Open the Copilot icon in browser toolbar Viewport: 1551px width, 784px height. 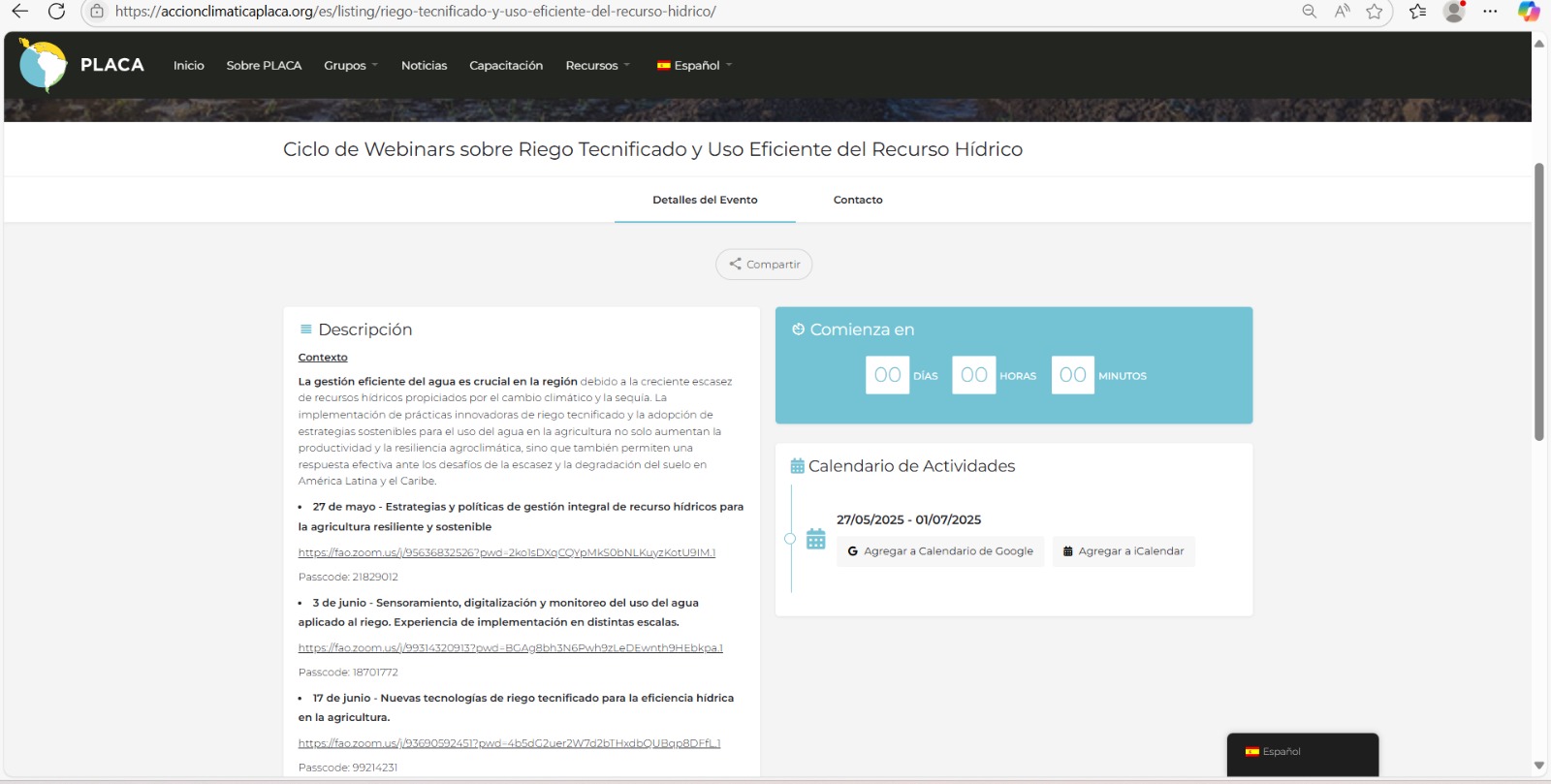[x=1529, y=12]
